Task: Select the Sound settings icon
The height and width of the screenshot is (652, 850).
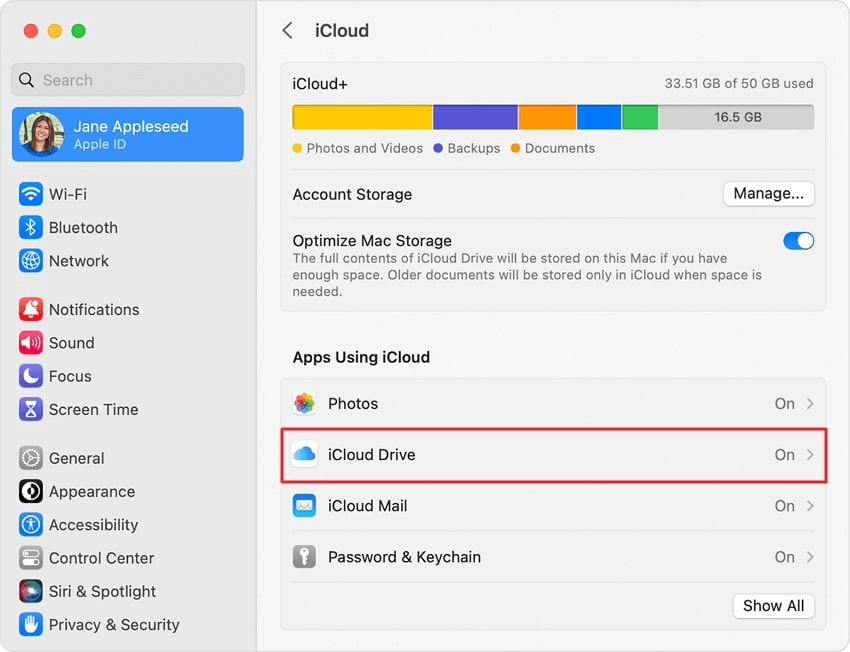Action: [71, 343]
